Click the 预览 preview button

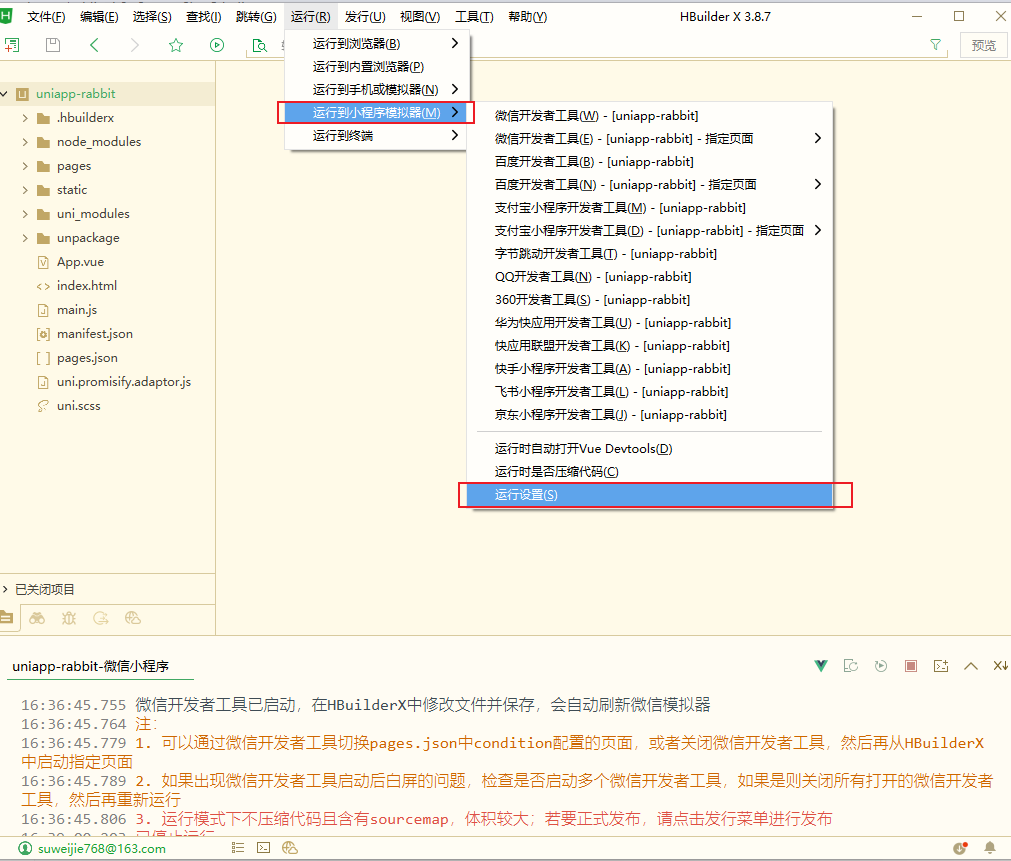point(983,45)
